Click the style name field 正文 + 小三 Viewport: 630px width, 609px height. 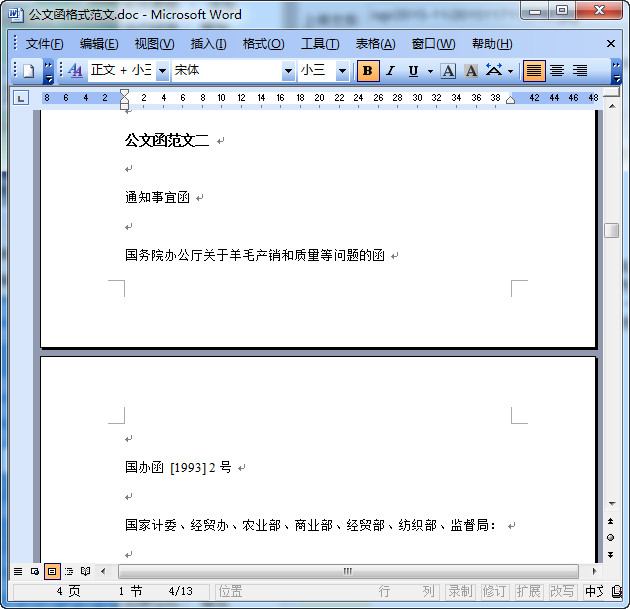(122, 71)
